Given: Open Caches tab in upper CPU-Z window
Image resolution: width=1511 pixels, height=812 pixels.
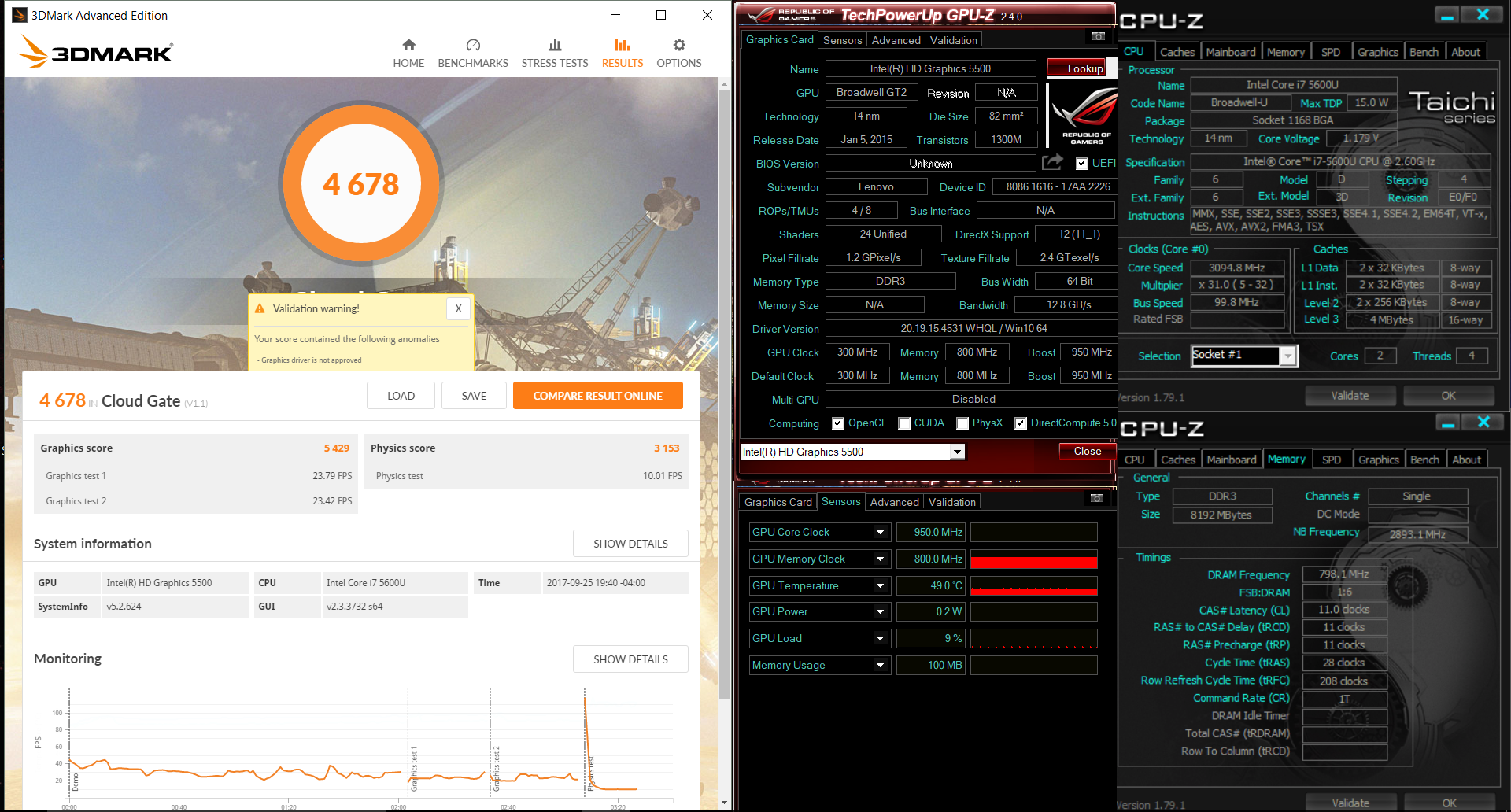Looking at the screenshot, I should pyautogui.click(x=1177, y=52).
